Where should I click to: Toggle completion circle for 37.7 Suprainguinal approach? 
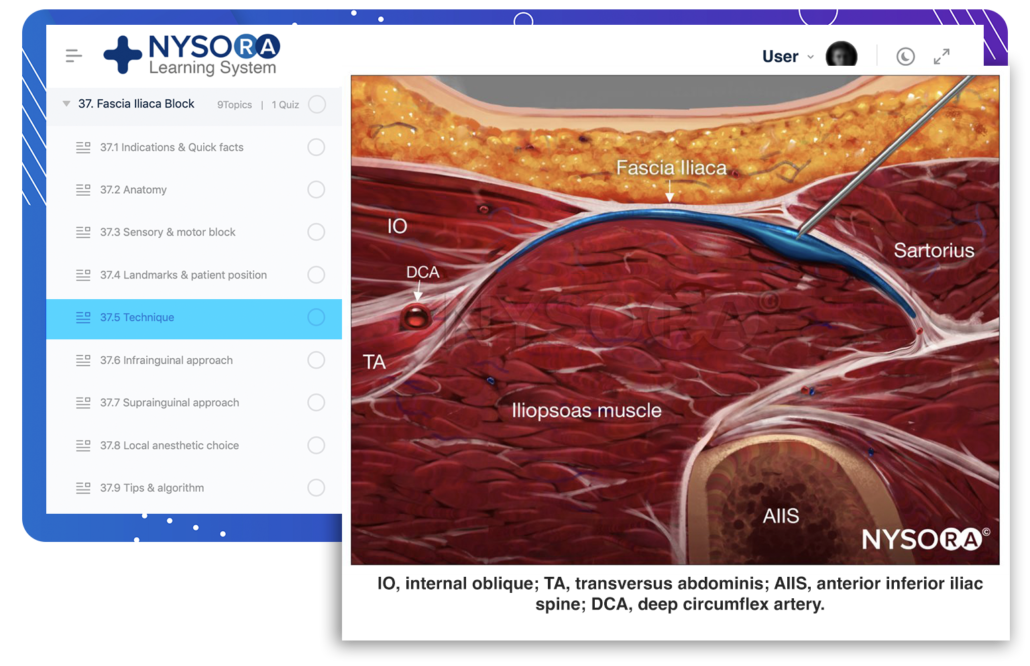[x=316, y=402]
